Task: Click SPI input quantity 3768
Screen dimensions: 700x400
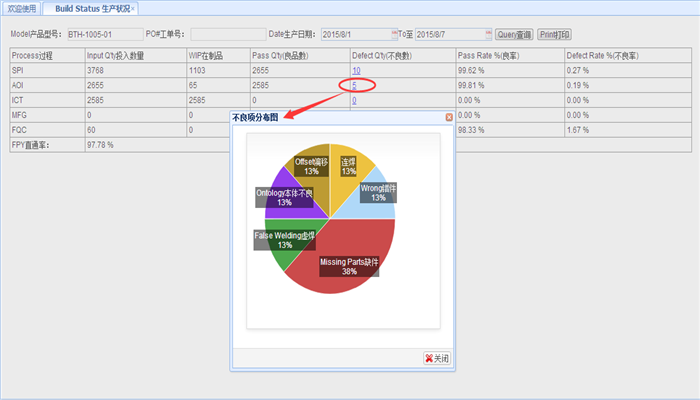Action: [95, 71]
